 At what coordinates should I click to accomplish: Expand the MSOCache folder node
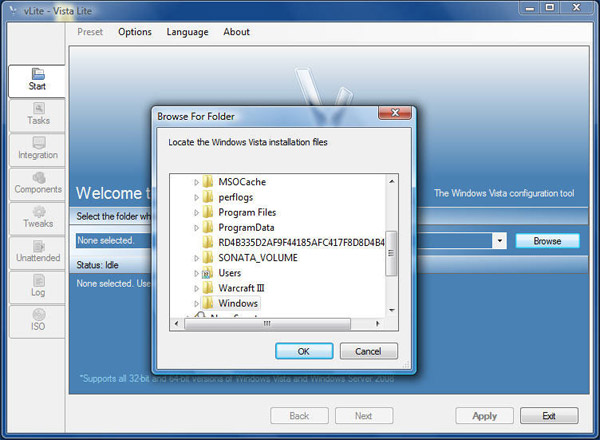tap(196, 182)
